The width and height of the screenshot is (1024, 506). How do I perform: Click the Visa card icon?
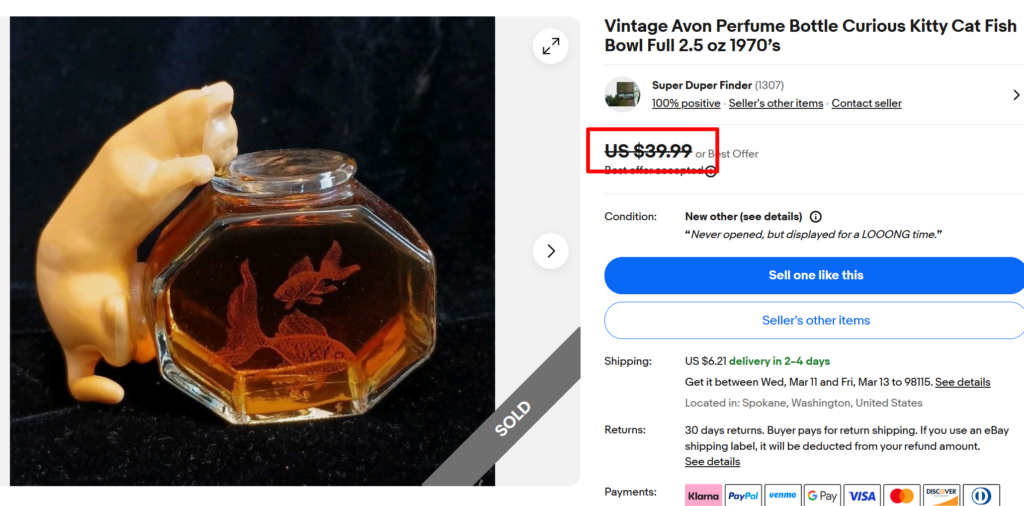click(862, 495)
